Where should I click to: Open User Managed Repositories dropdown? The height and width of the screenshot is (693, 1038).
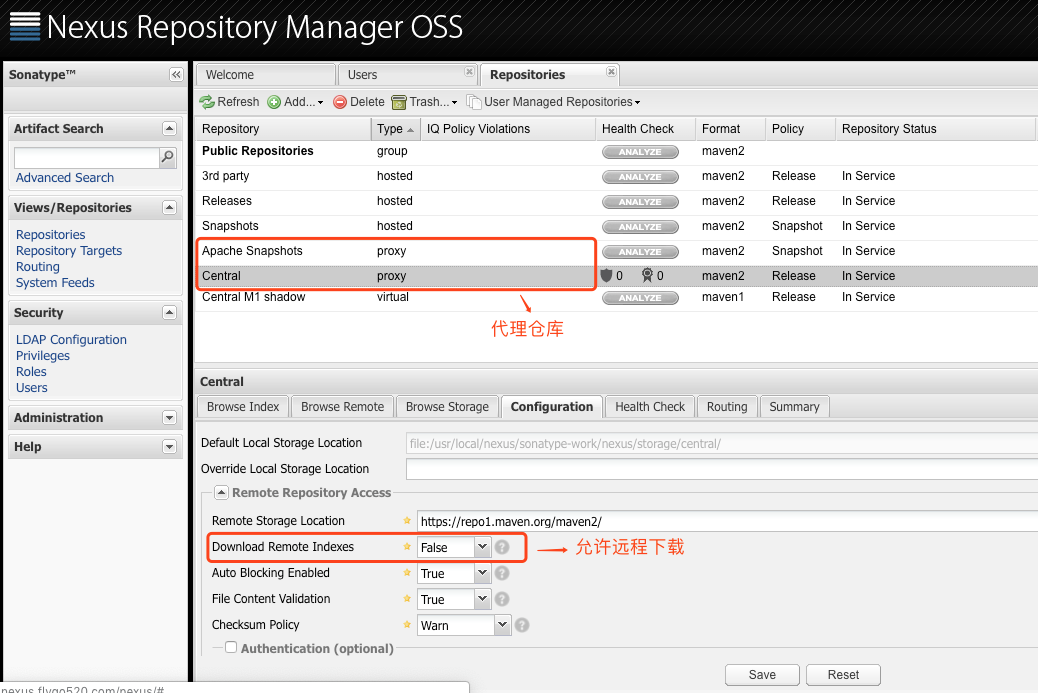pos(553,102)
